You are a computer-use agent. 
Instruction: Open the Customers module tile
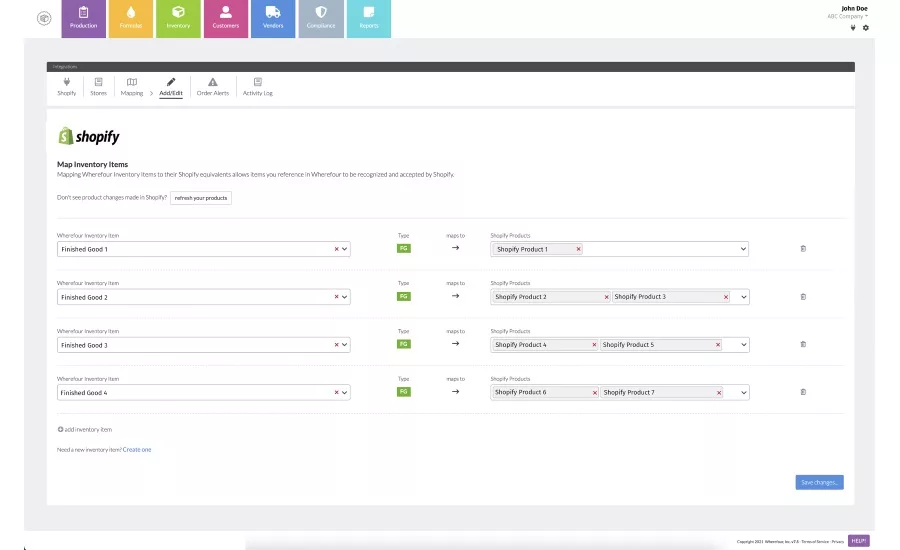226,19
